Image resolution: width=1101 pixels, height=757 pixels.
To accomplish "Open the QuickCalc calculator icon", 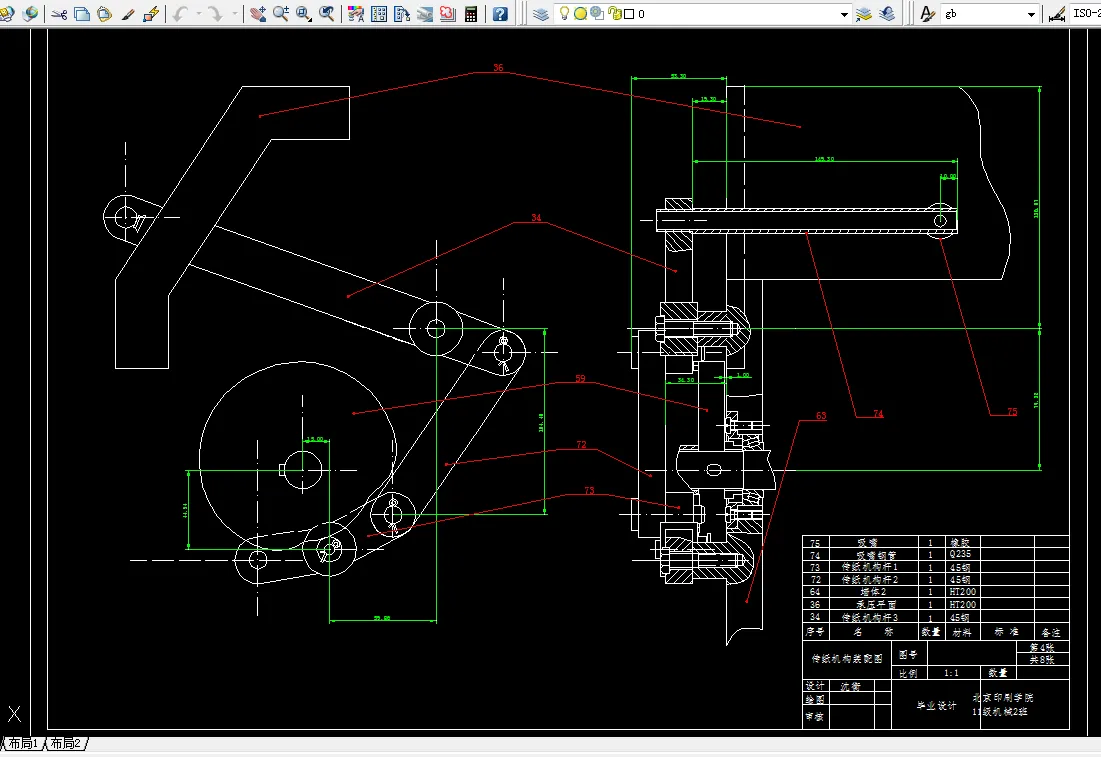I will click(x=471, y=13).
